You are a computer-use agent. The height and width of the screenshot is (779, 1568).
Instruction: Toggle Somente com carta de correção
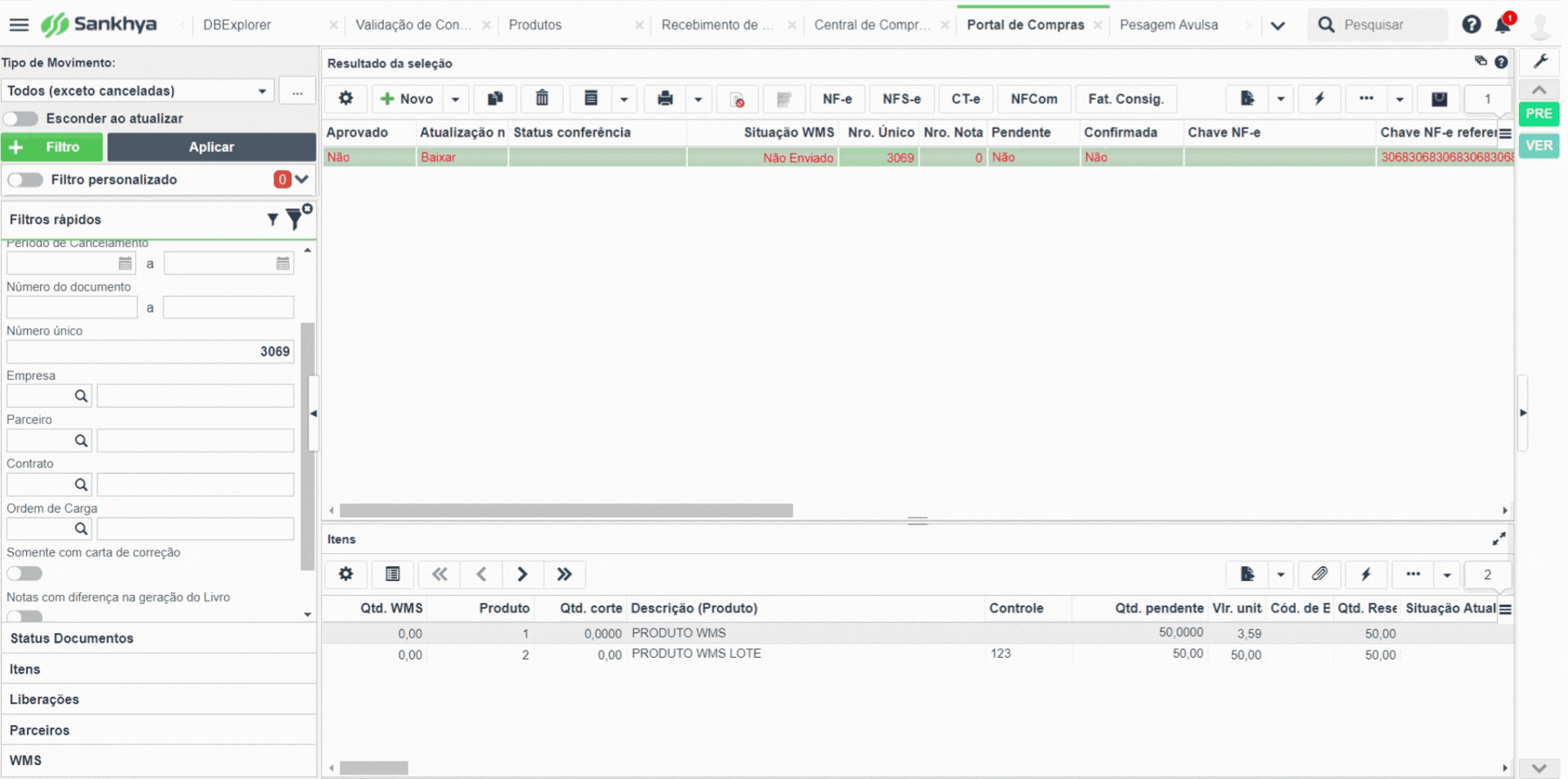25,574
